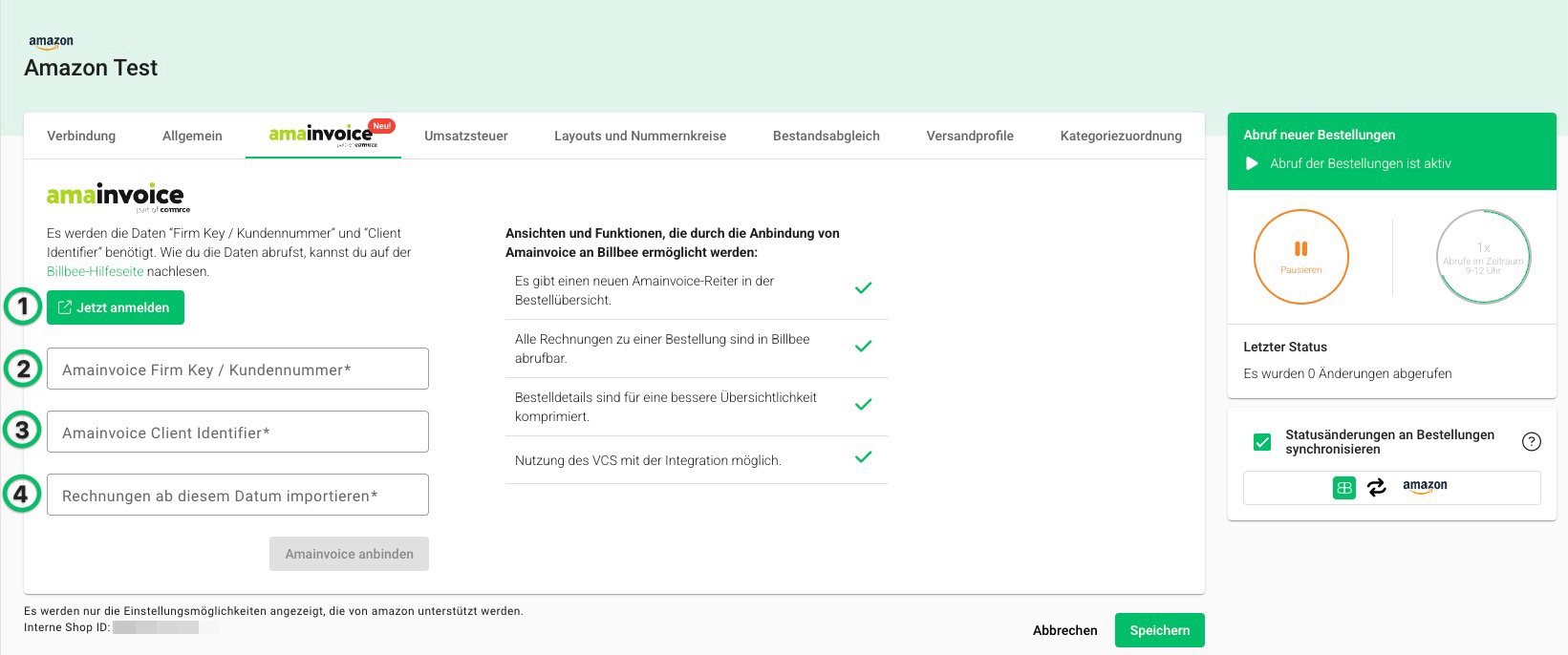Open the Bestandsabgleich tab
The width and height of the screenshot is (1568, 655).
(827, 136)
